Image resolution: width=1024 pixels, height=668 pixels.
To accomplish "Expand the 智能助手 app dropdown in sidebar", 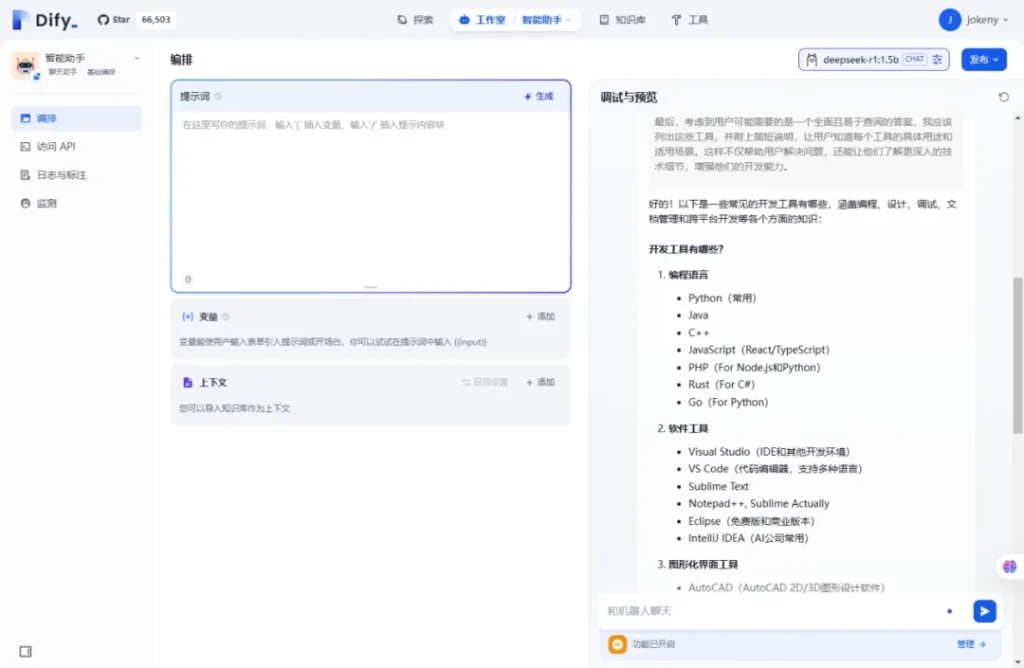I will 136,59.
